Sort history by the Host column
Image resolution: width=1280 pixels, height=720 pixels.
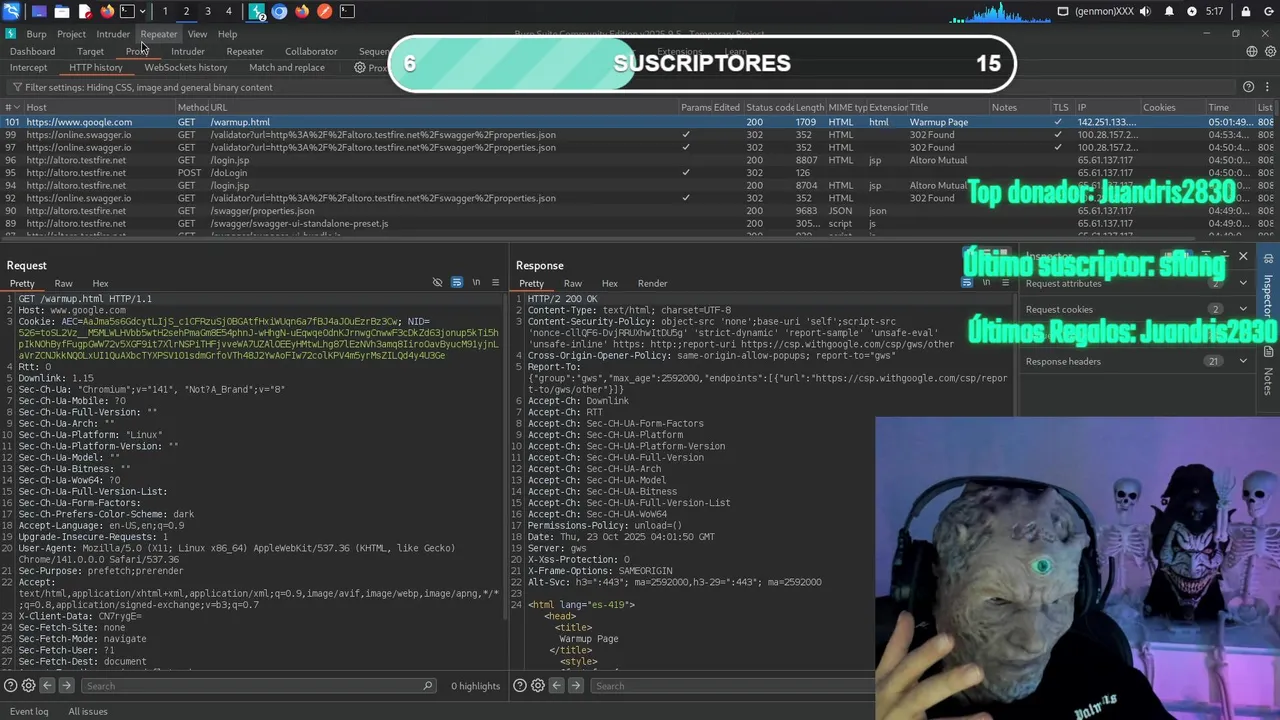coord(98,108)
